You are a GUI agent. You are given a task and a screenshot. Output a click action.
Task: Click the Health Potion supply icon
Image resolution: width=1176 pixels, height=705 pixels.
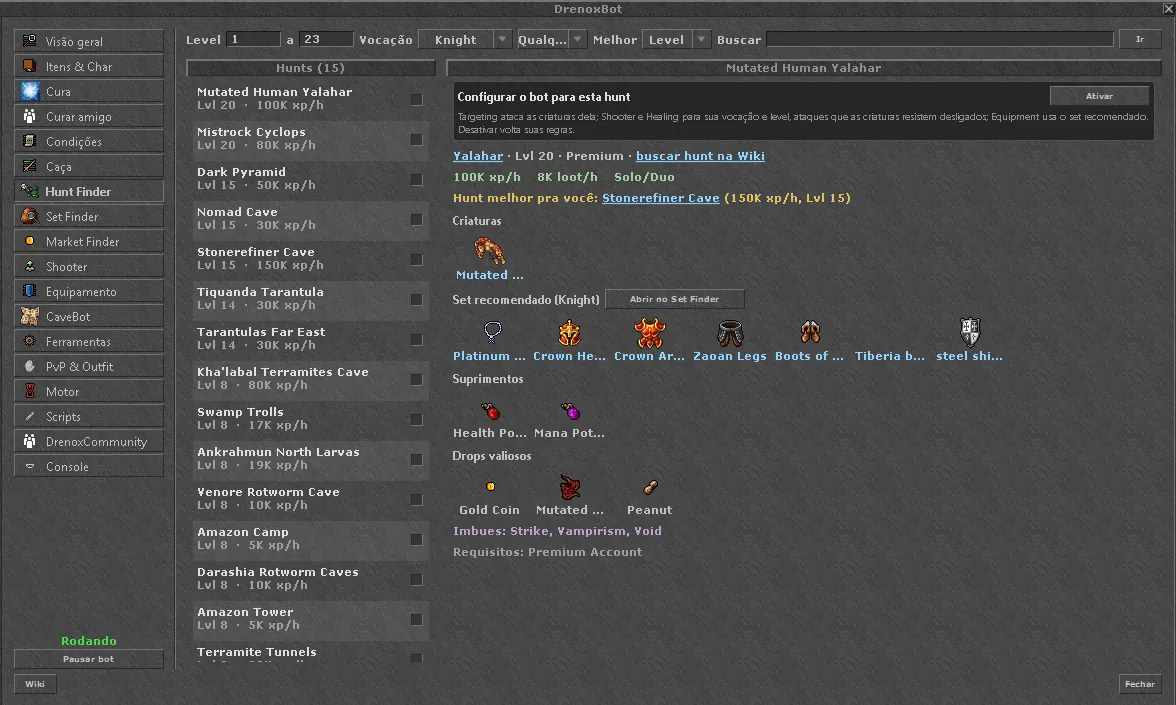(x=490, y=411)
